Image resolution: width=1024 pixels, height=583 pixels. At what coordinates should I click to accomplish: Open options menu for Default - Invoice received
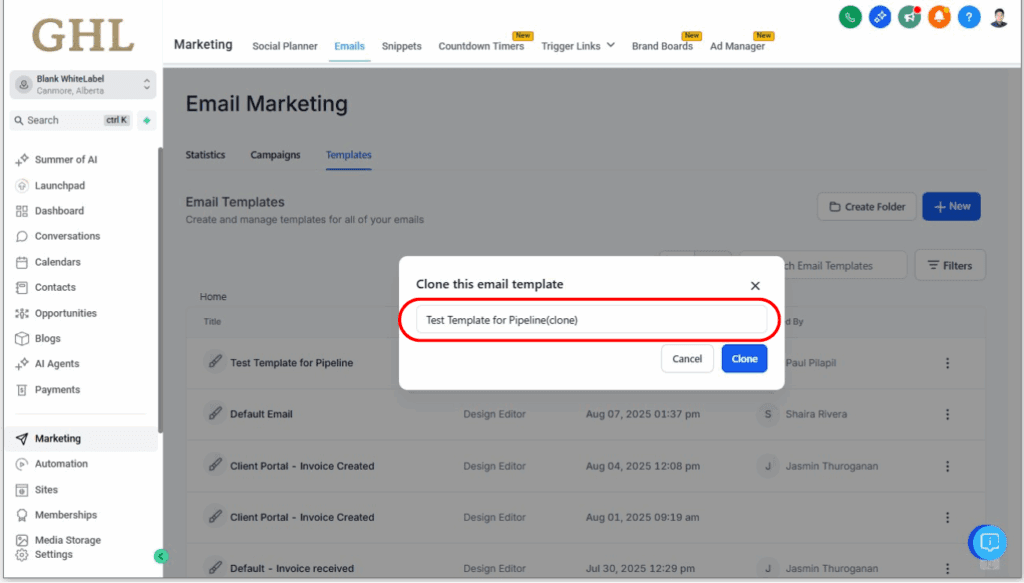click(x=948, y=568)
